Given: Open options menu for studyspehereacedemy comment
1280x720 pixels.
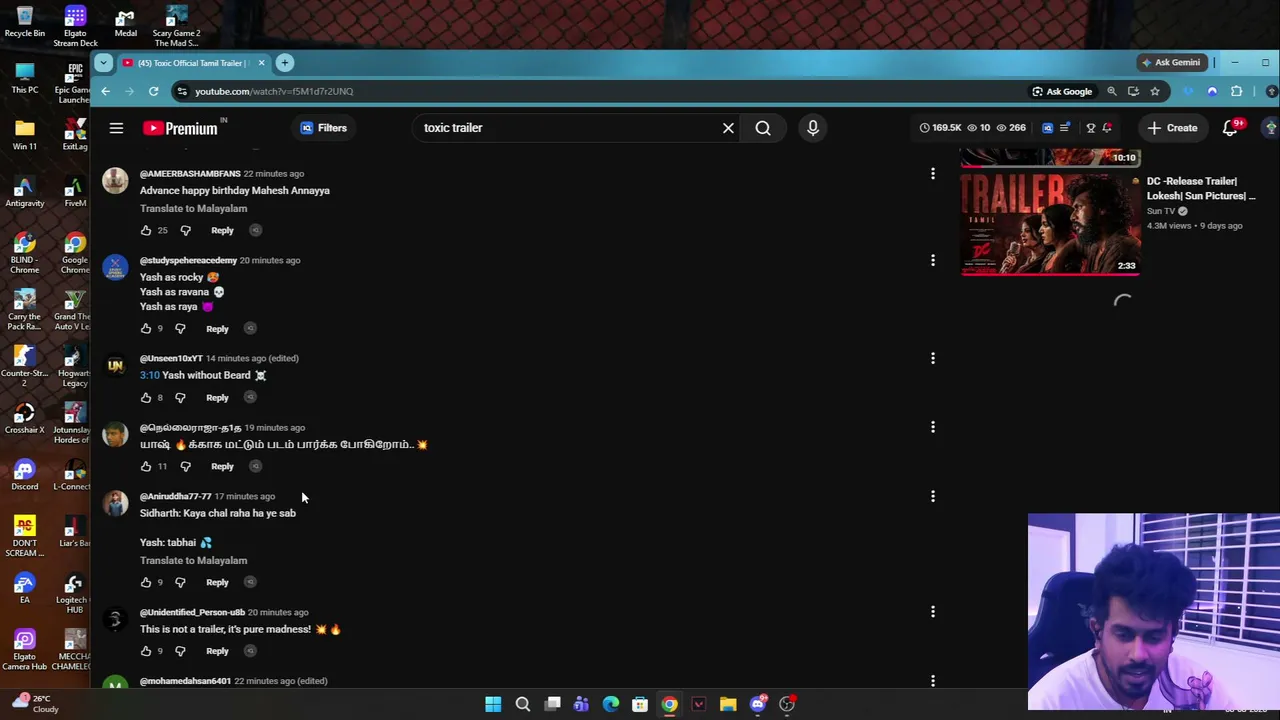Looking at the screenshot, I should (x=933, y=260).
